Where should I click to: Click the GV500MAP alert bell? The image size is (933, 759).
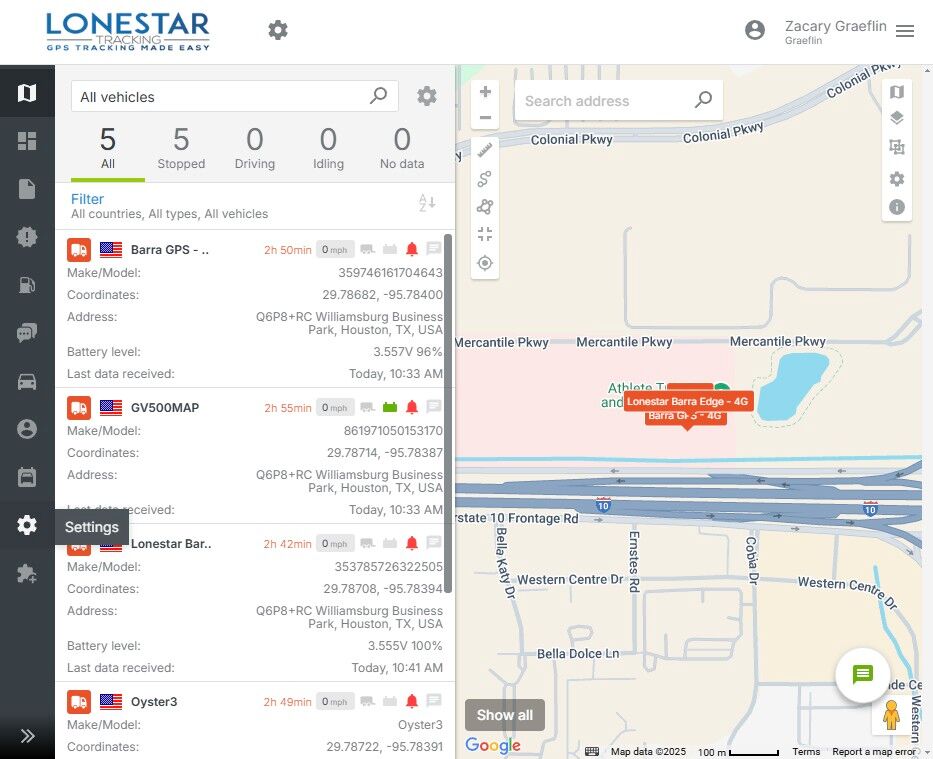point(412,407)
